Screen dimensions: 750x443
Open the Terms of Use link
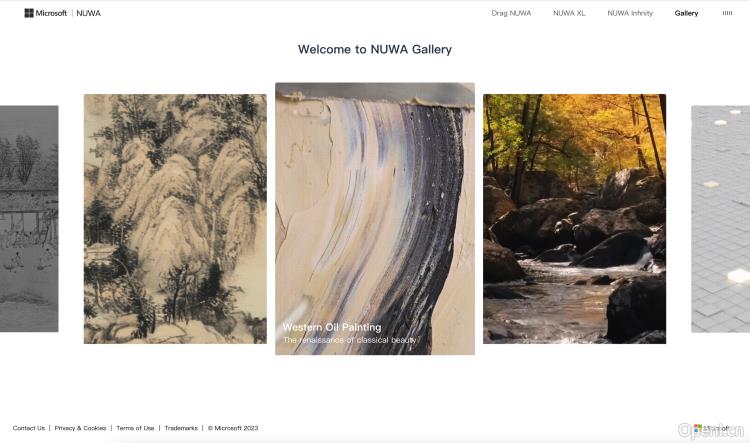pyautogui.click(x=135, y=428)
